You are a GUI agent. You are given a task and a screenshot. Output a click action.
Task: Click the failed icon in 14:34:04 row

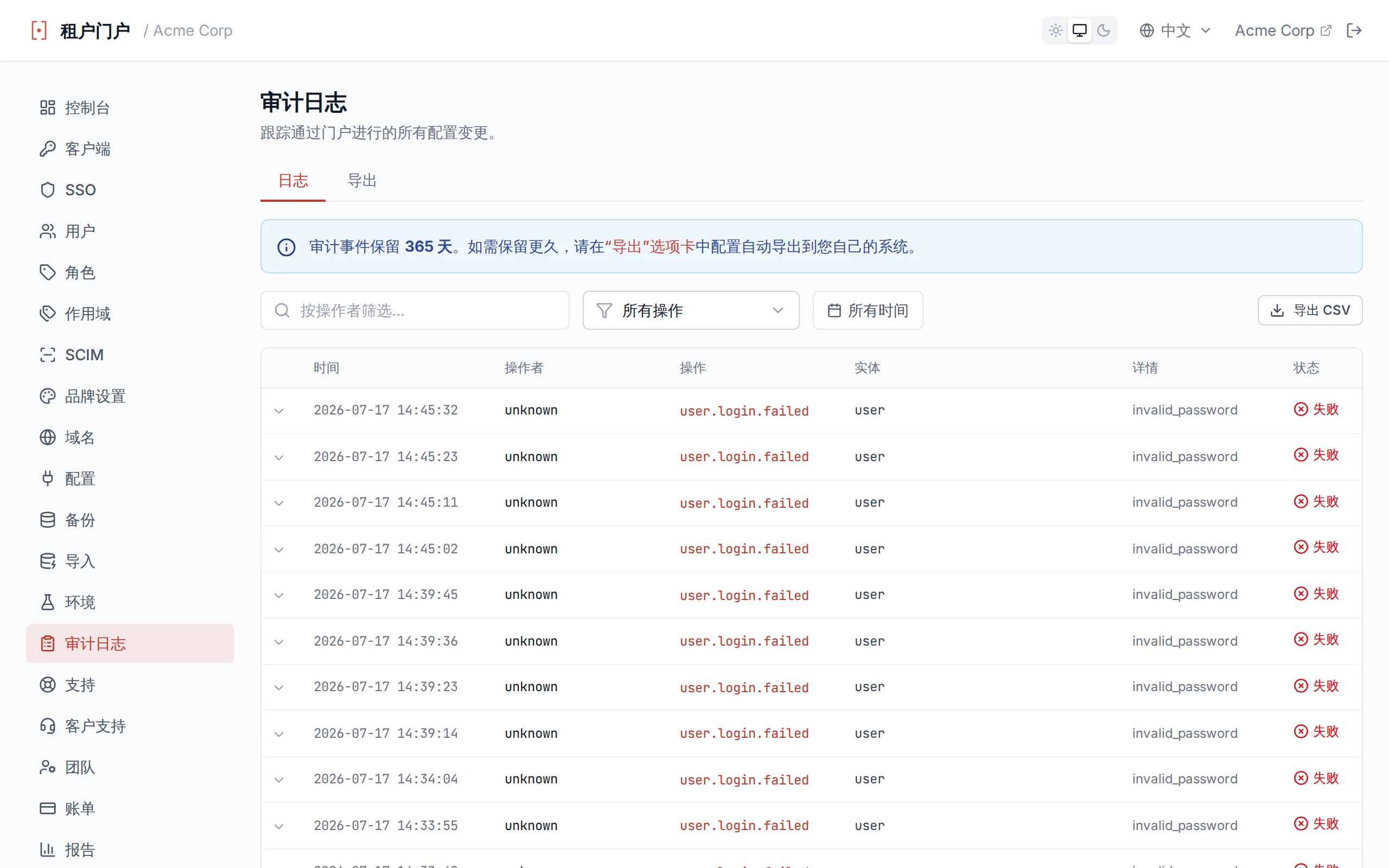1301,778
